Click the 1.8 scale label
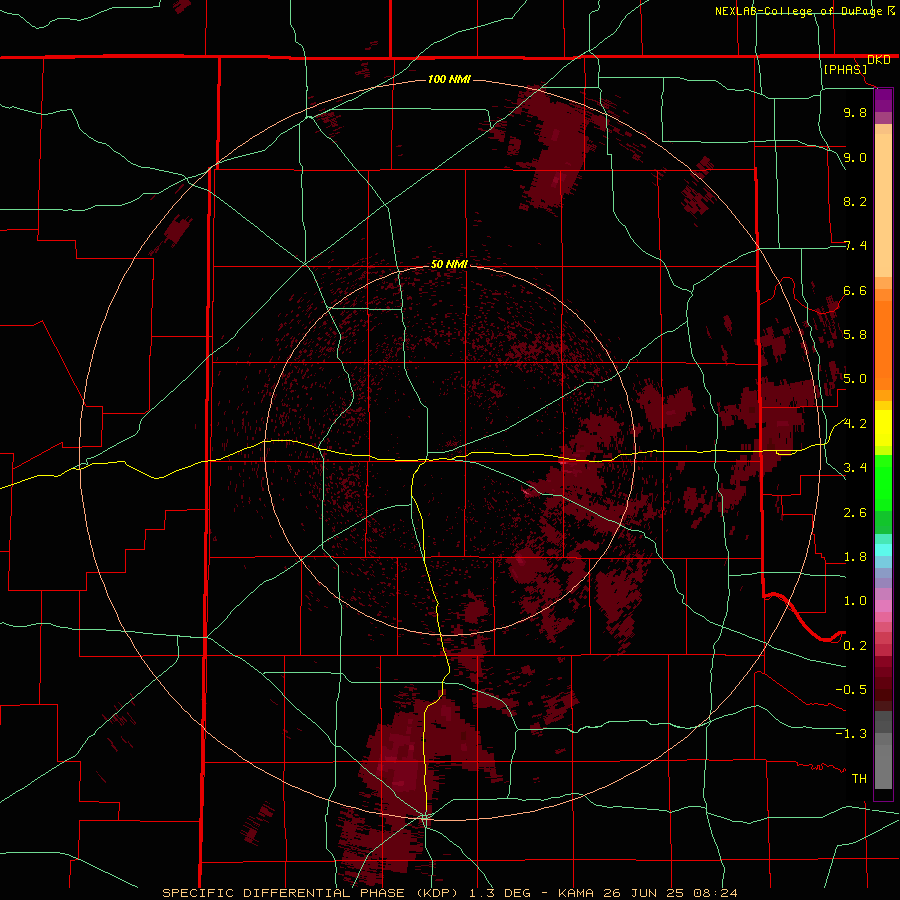 tap(855, 556)
